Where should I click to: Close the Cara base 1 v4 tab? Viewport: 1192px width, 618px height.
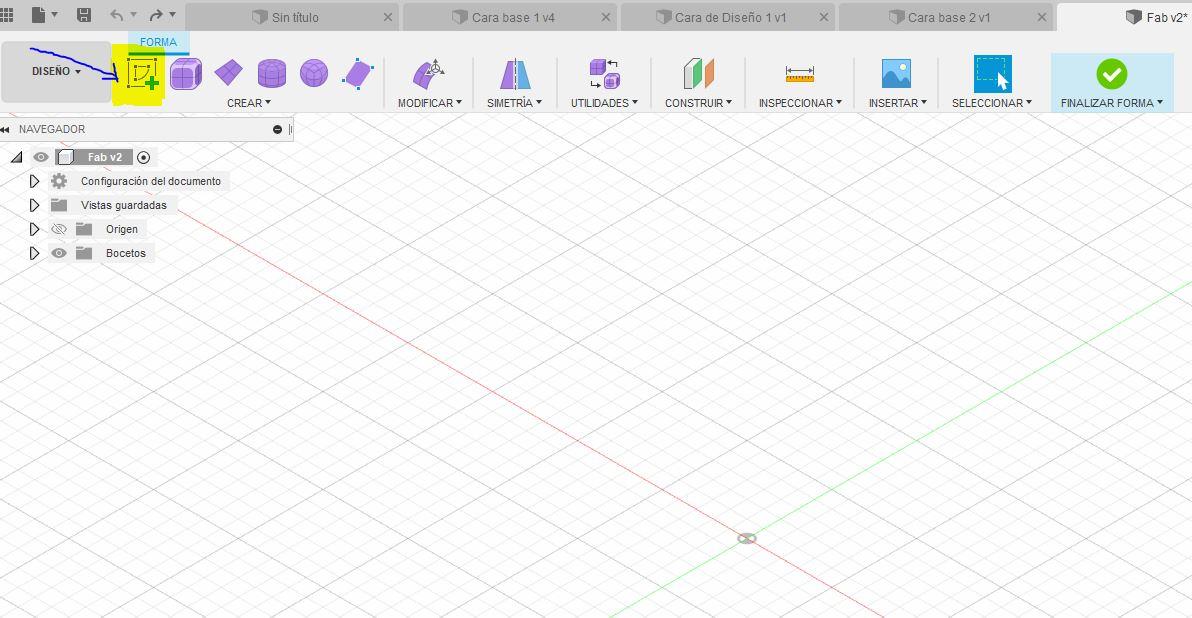pyautogui.click(x=606, y=17)
